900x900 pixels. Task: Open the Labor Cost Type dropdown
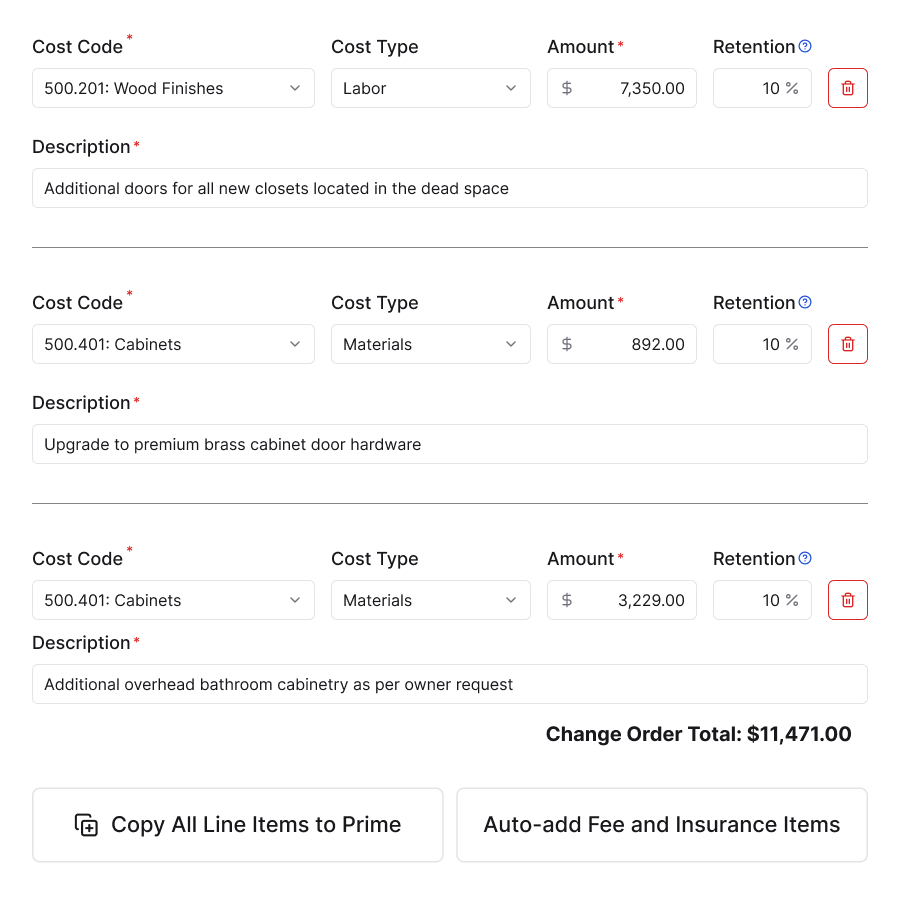click(430, 88)
